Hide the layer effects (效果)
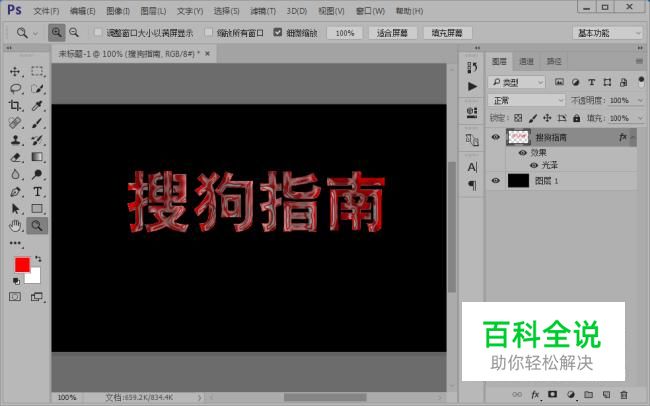The width and height of the screenshot is (650, 406). 523,153
